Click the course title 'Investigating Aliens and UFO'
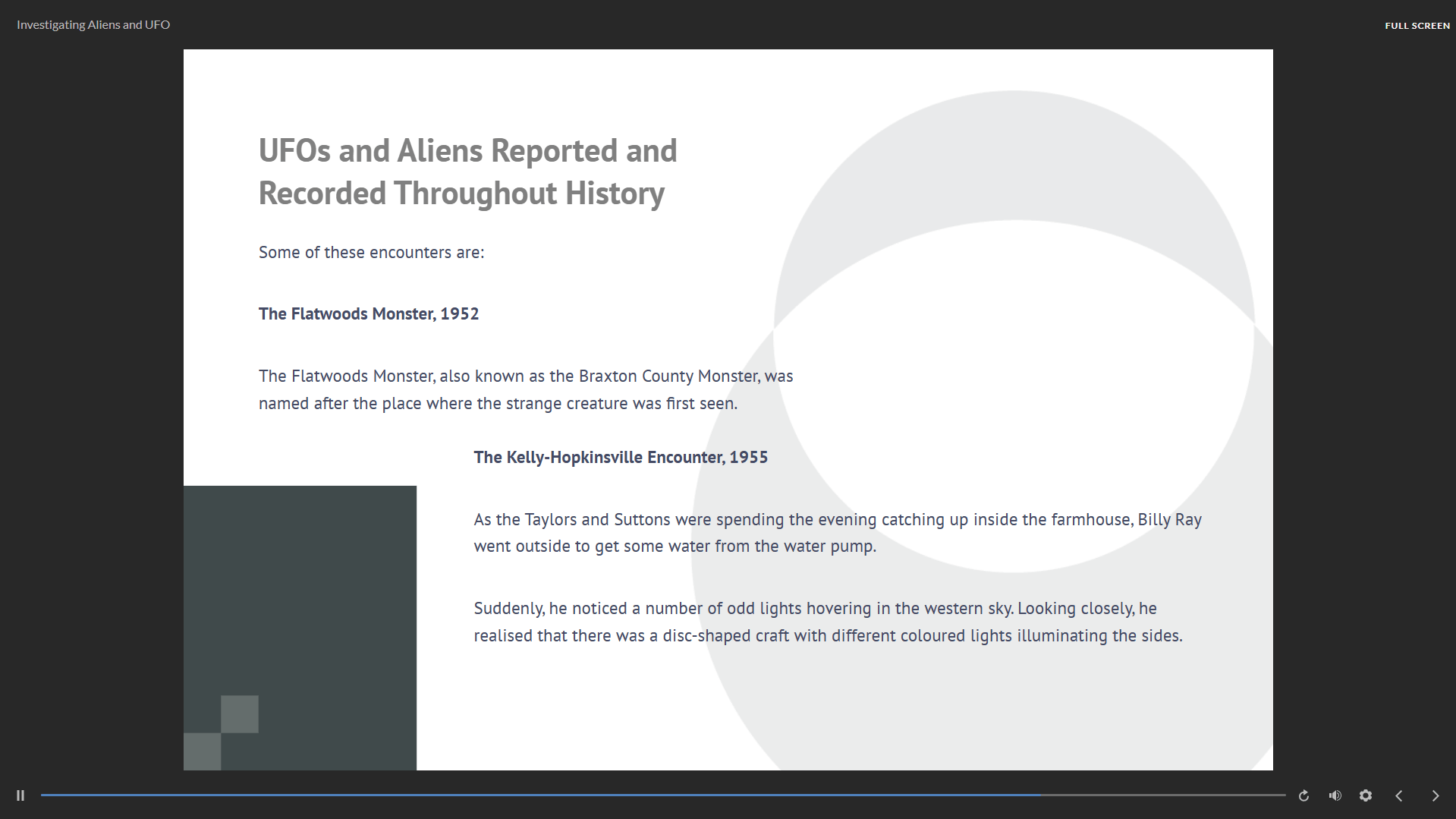The image size is (1456, 819). tap(93, 24)
